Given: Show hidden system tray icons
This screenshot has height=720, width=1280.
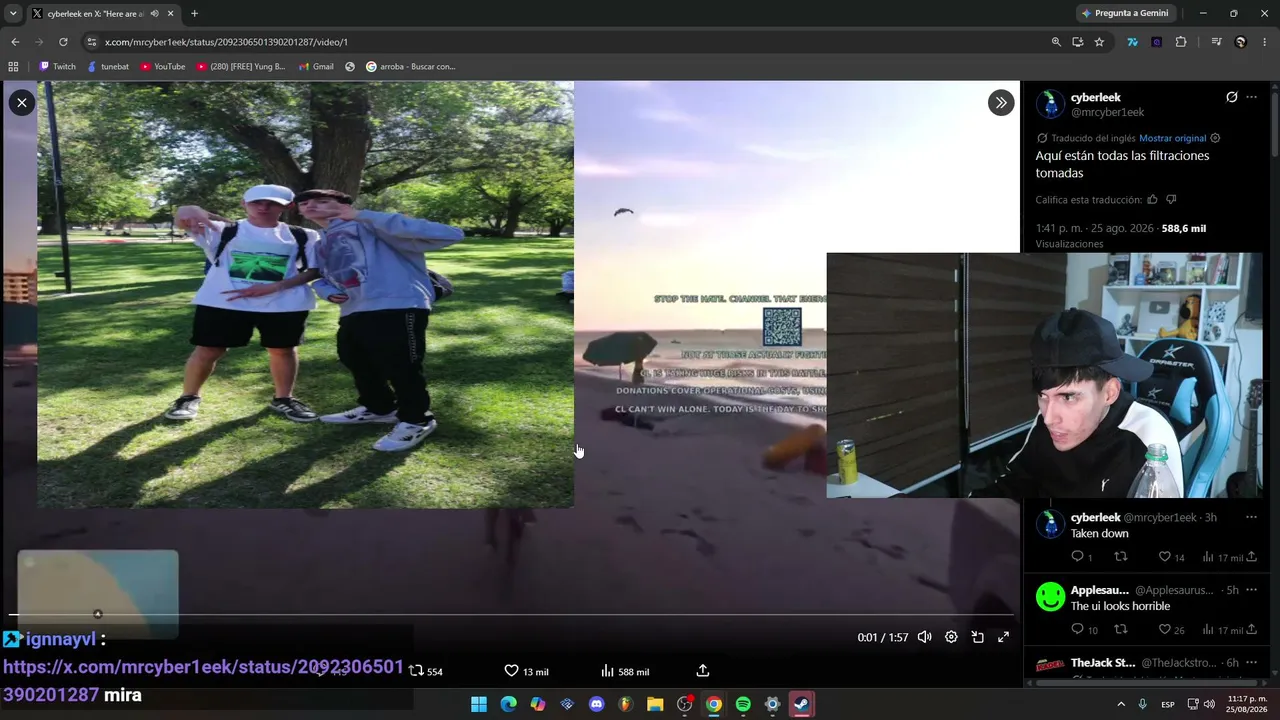Looking at the screenshot, I should [x=1121, y=704].
